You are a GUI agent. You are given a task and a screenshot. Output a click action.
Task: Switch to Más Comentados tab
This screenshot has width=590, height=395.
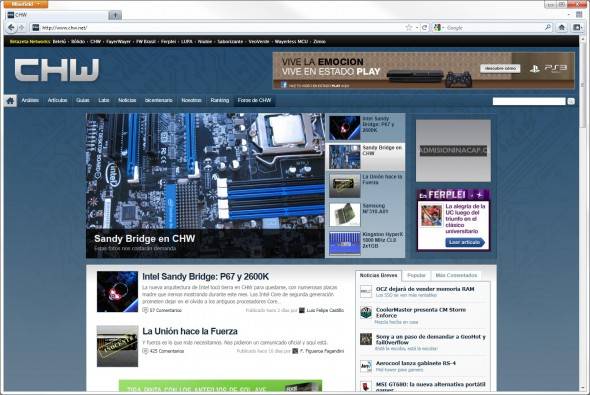tap(456, 275)
